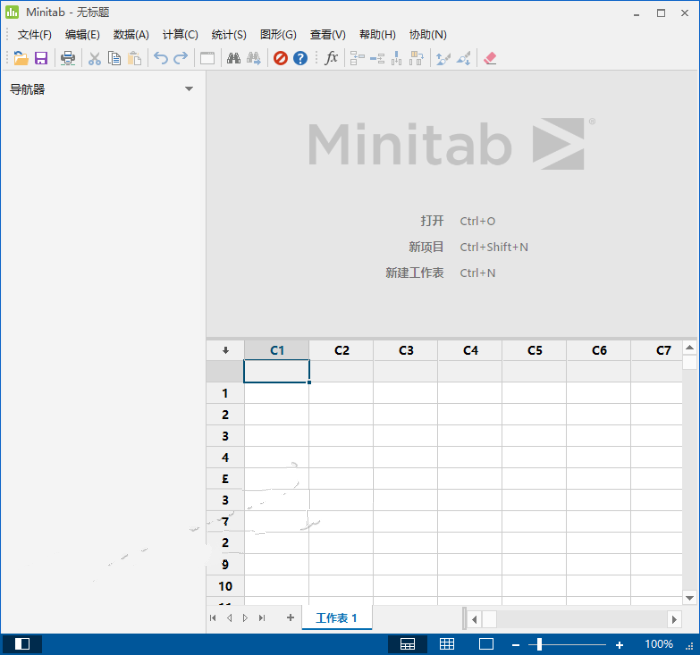Select row 1 header

225,393
